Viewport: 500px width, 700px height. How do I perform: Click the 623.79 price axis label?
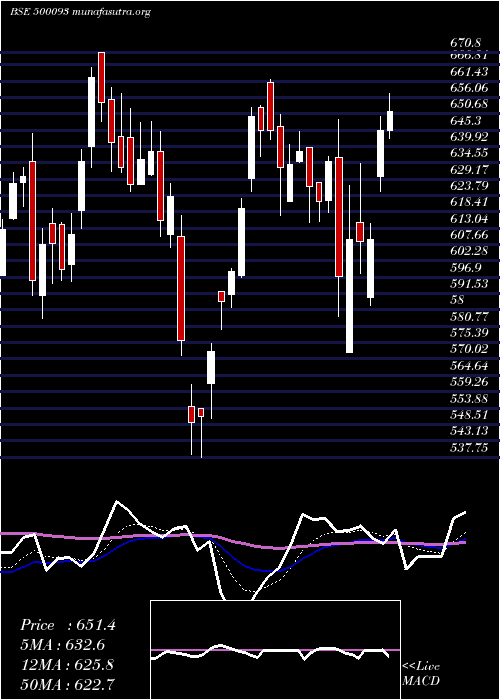469,186
